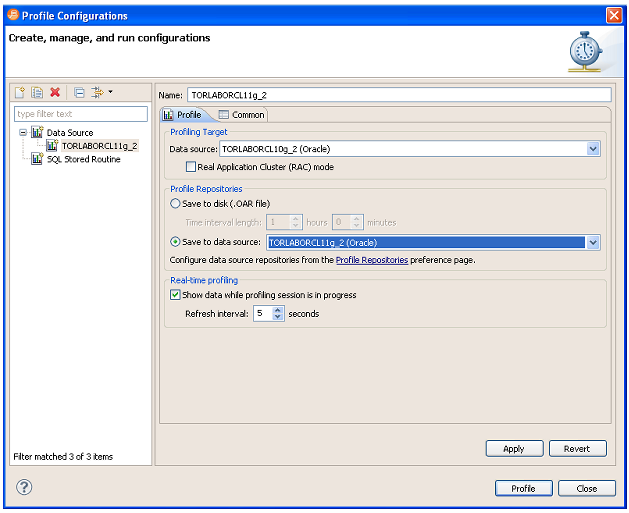Image resolution: width=629 pixels, height=513 pixels.
Task: Switch to the Profile tab
Action: click(x=183, y=115)
